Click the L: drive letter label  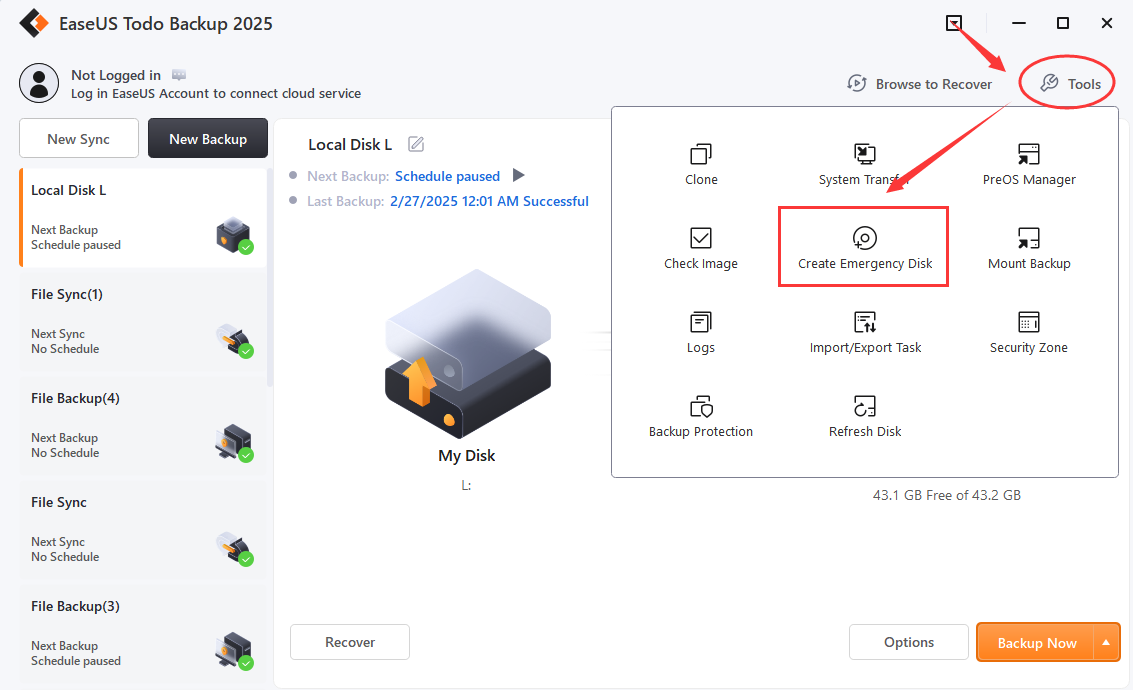(x=466, y=486)
